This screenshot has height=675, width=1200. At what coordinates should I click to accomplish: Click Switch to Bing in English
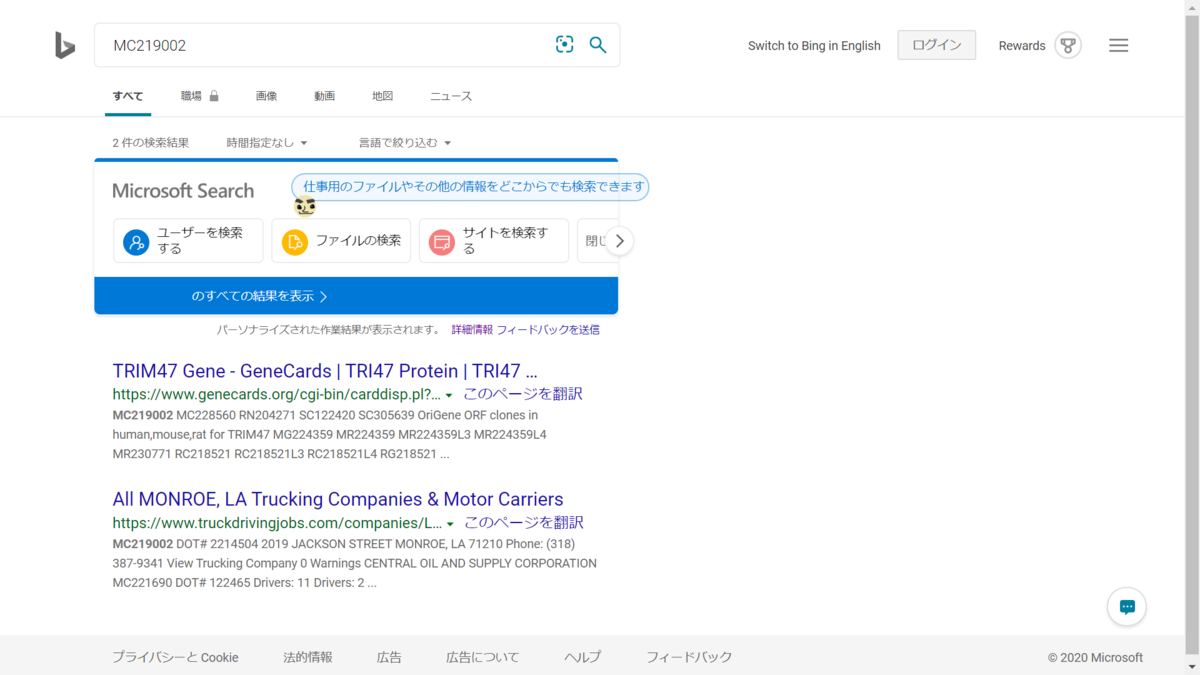pyautogui.click(x=814, y=45)
